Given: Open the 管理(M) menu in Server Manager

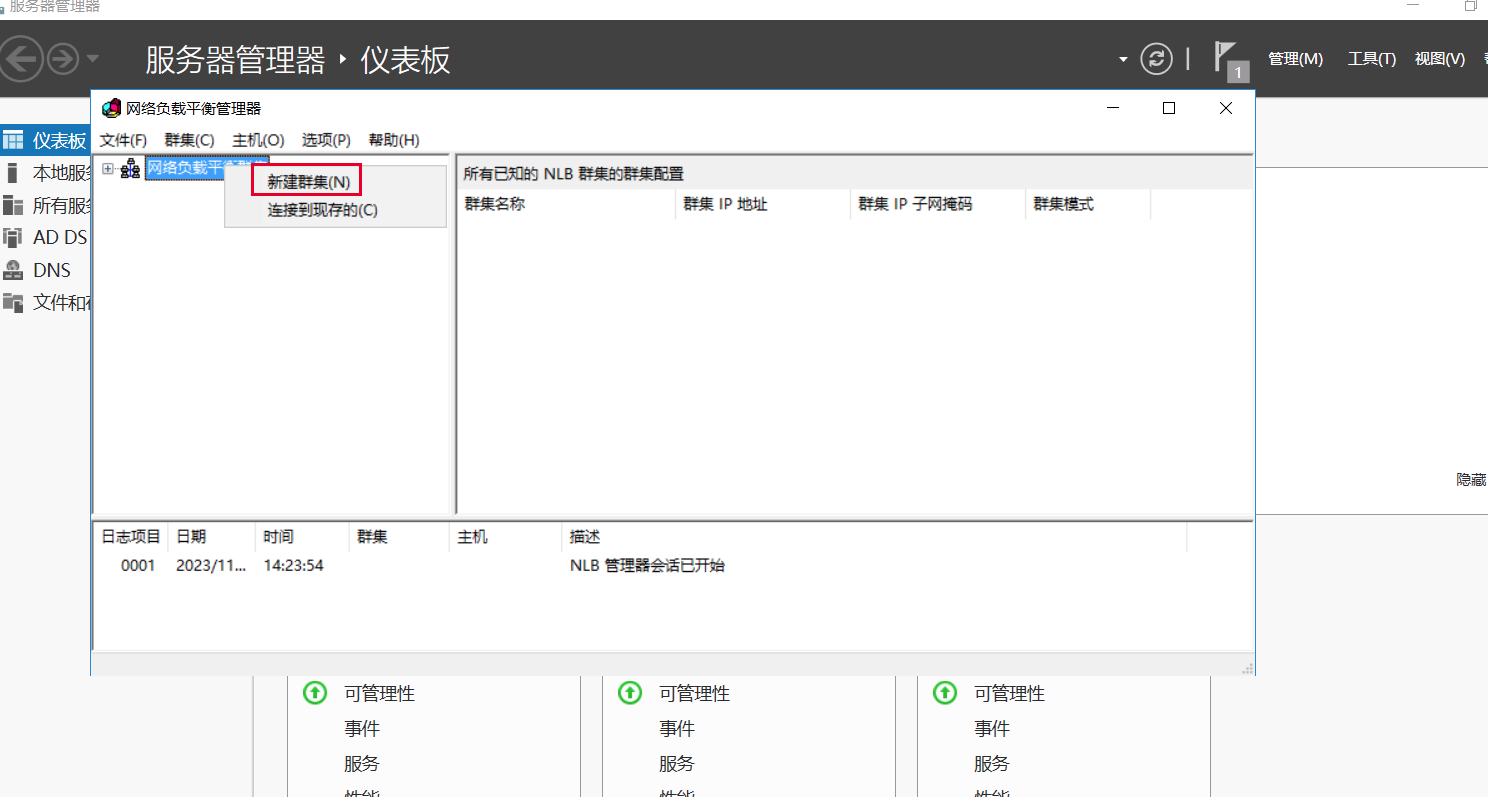Looking at the screenshot, I should 1295,59.
